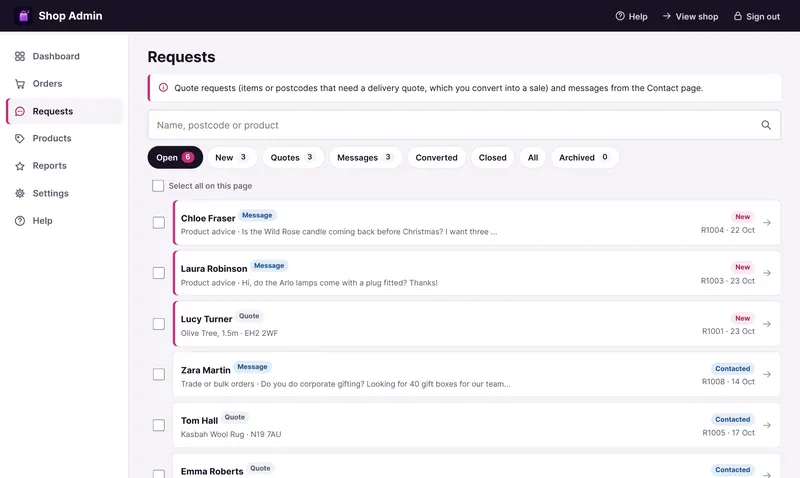Click the Contacted badge on Tom Hall row
Screen dimensions: 800x478
click(x=733, y=419)
